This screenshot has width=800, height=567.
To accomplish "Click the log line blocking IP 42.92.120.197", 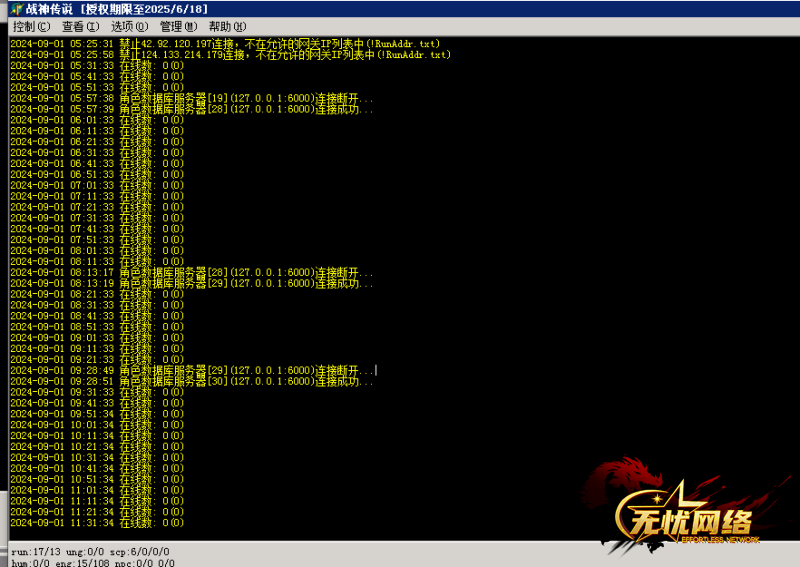I will point(224,44).
